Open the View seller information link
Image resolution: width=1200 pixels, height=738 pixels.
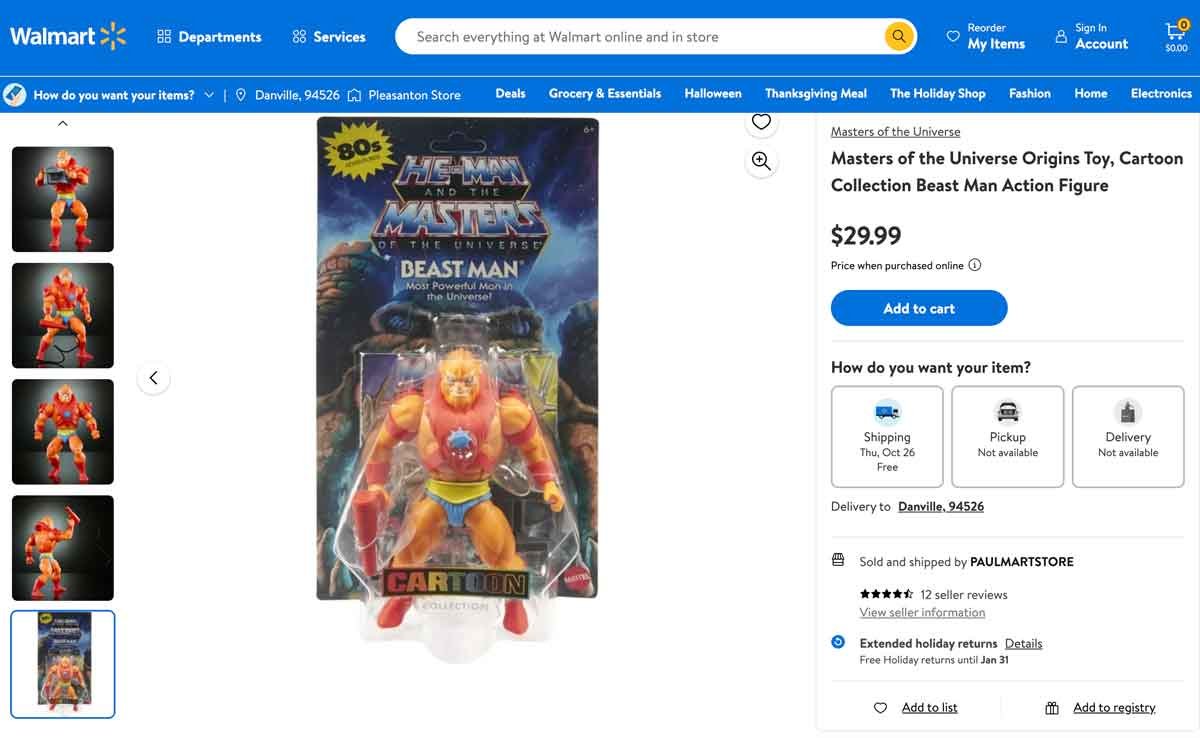pos(922,612)
